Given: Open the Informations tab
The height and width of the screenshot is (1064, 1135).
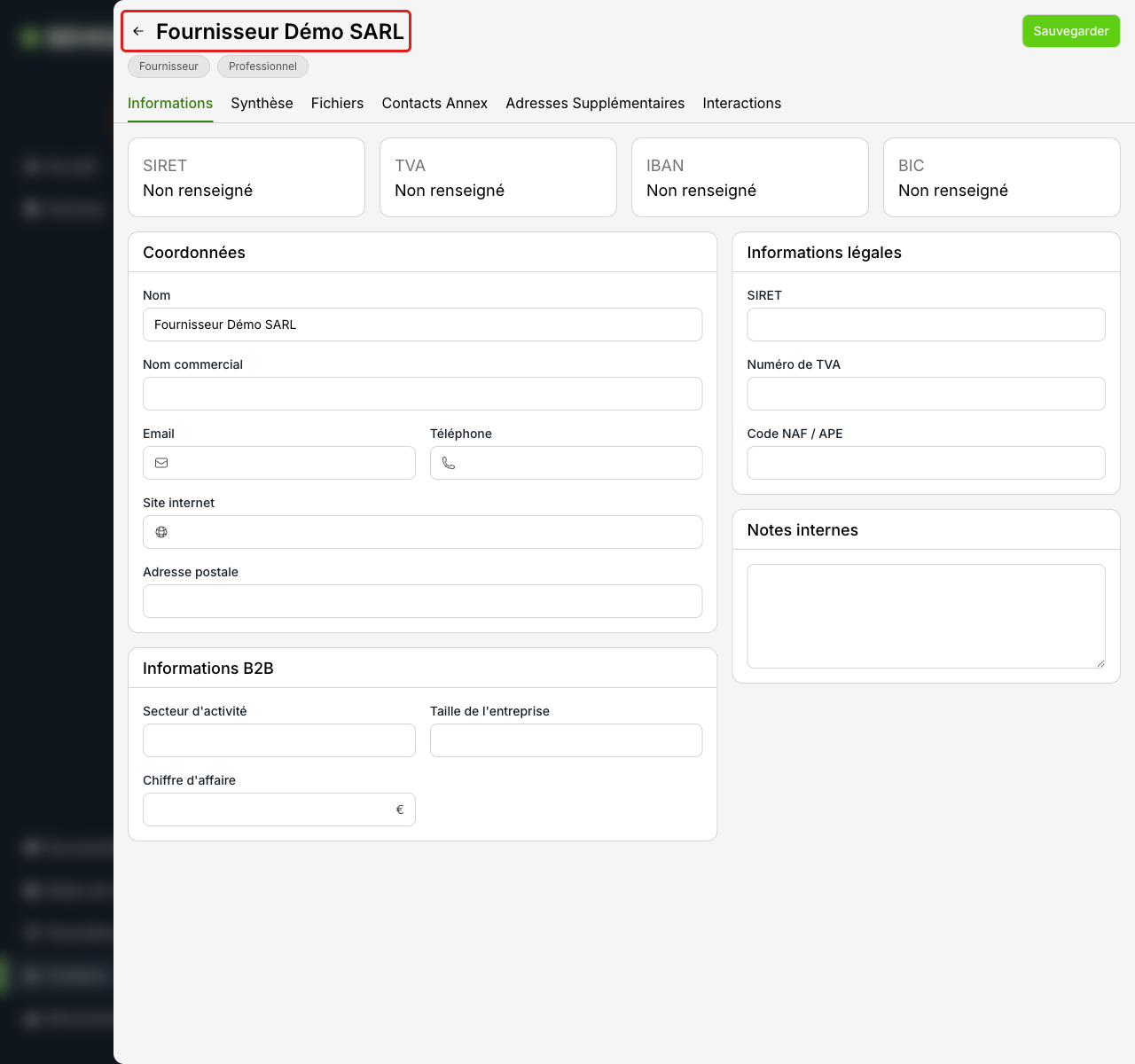Looking at the screenshot, I should [170, 104].
